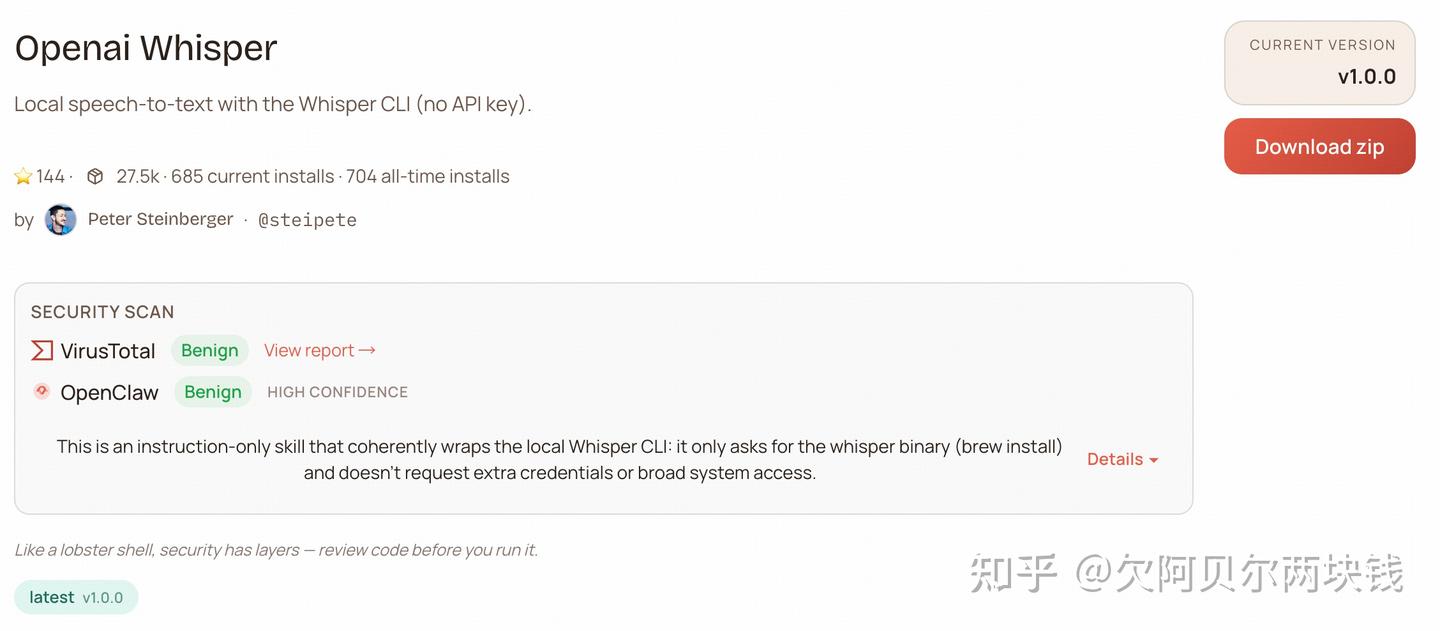
Task: Open the VirusTotal View report link
Action: (x=309, y=351)
